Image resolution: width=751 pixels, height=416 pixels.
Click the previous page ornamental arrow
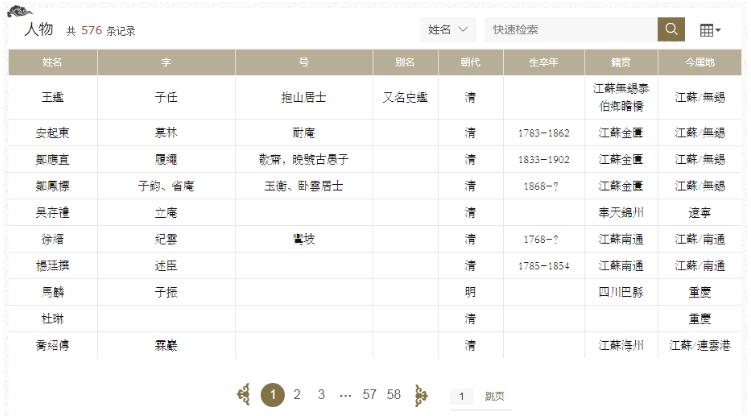click(244, 395)
